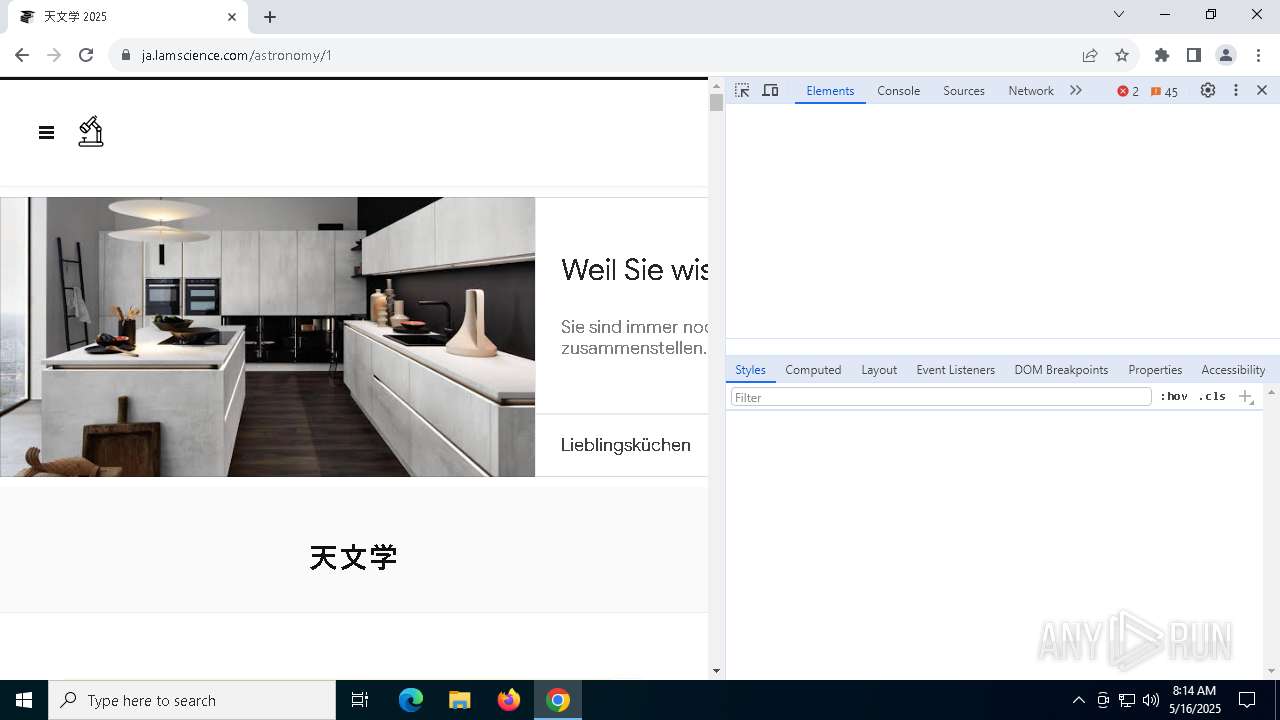
Task: Click page scrollbar down arrow
Action: pos(716,671)
